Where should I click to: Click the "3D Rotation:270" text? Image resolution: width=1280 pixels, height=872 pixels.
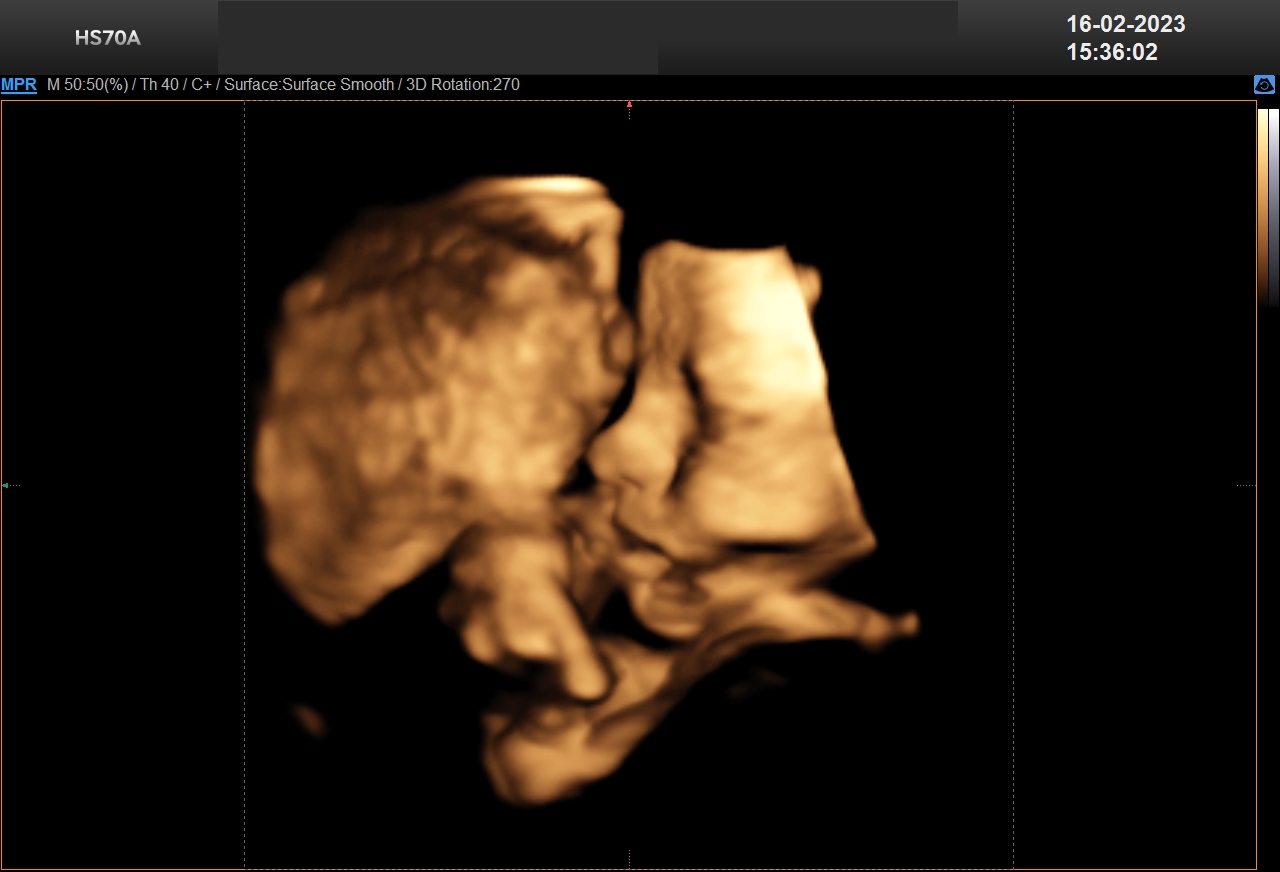(x=463, y=85)
